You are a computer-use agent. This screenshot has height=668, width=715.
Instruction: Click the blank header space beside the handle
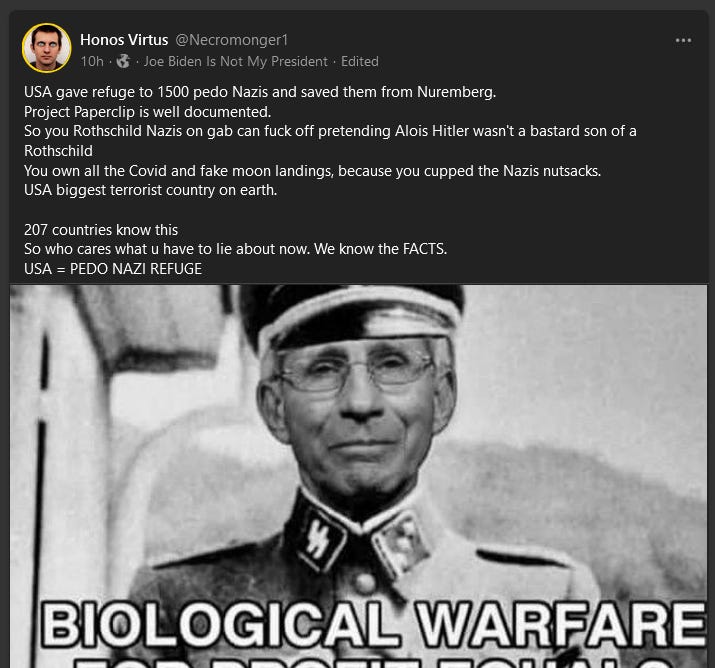click(479, 40)
